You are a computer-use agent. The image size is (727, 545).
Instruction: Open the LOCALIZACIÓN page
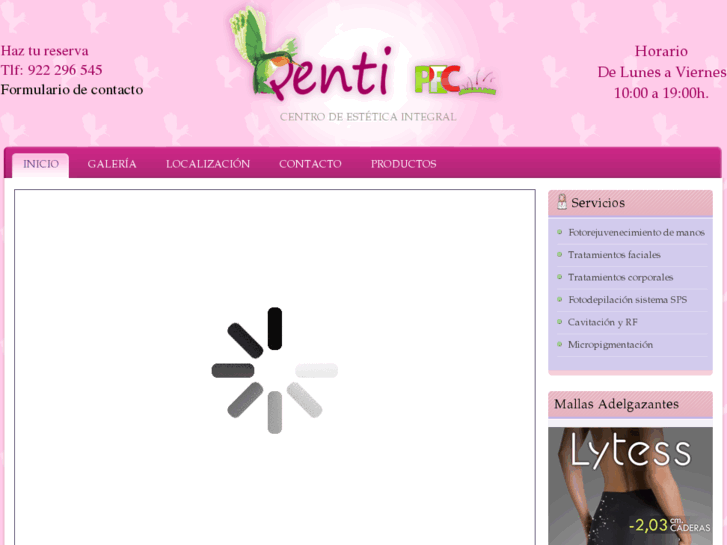pyautogui.click(x=208, y=164)
